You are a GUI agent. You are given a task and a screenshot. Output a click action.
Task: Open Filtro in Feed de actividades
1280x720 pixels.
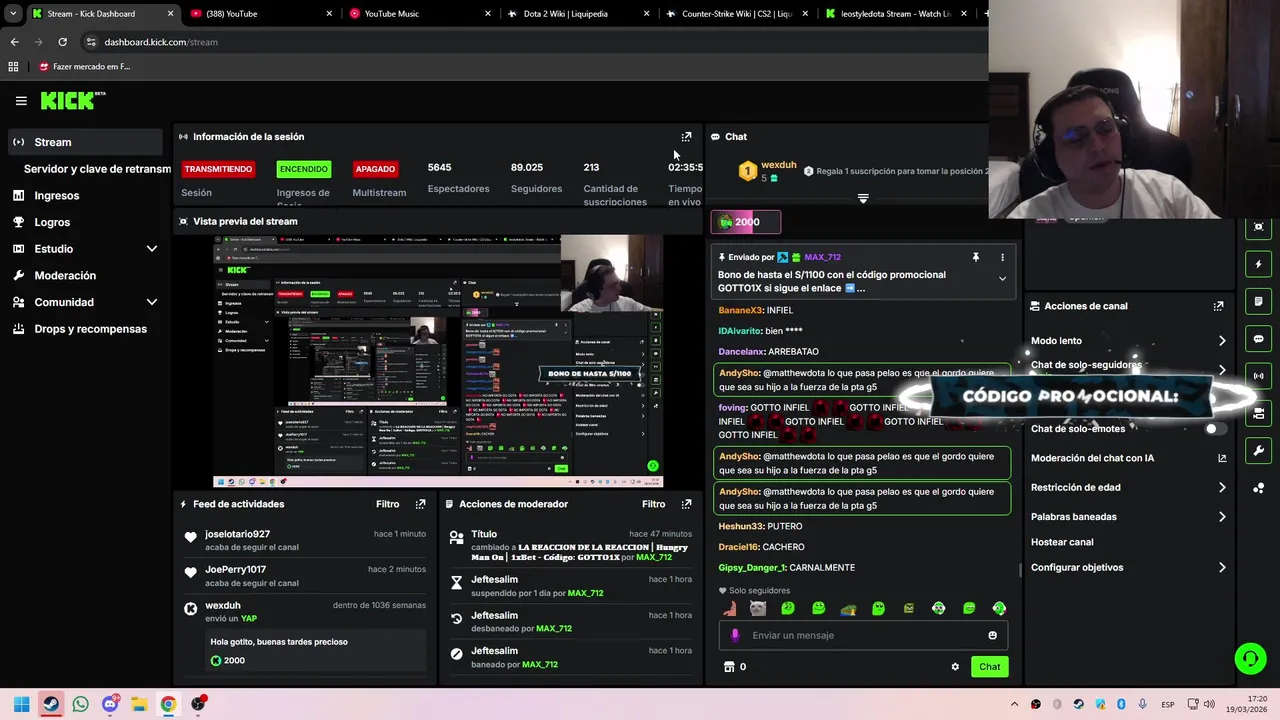coord(387,504)
